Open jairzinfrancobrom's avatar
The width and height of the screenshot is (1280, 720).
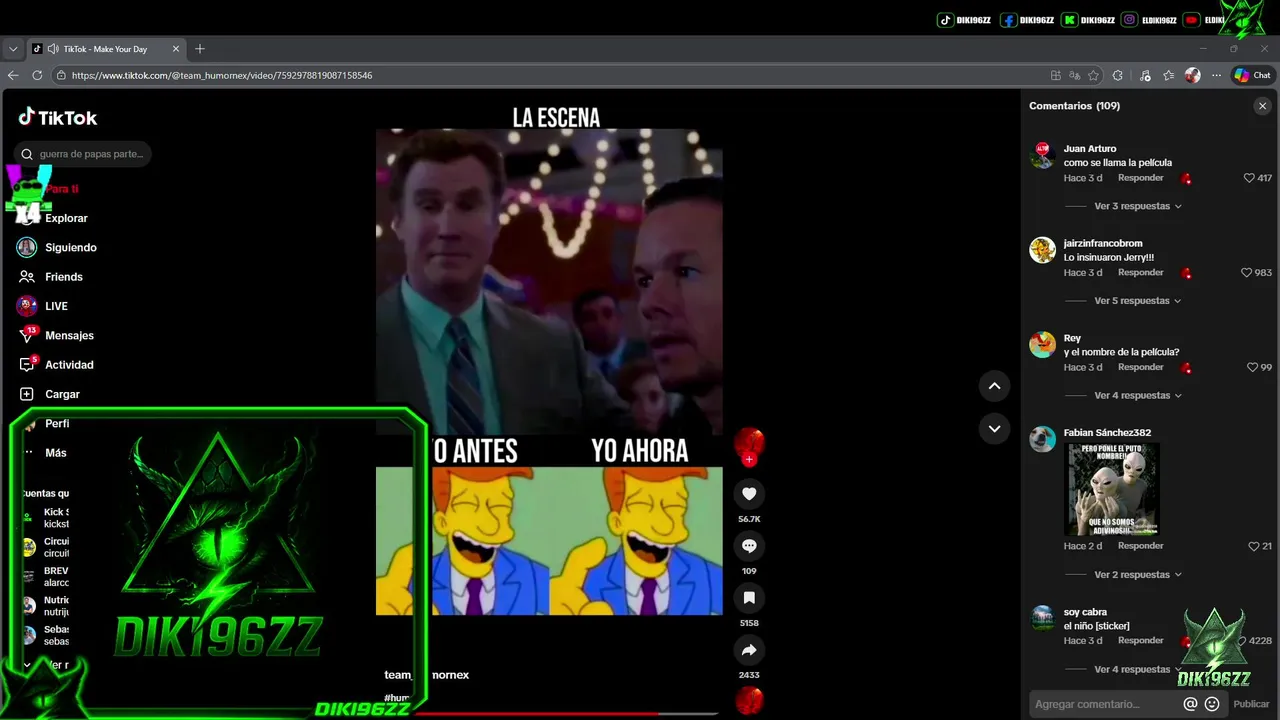1043,250
